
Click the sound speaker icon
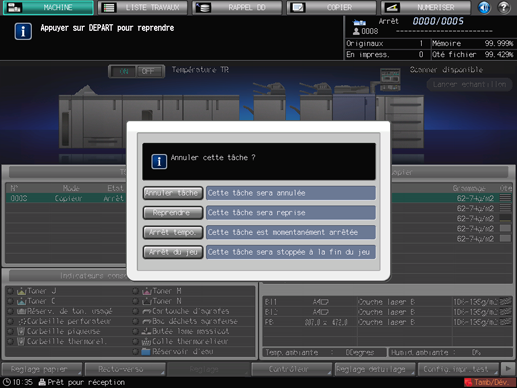[x=484, y=7]
